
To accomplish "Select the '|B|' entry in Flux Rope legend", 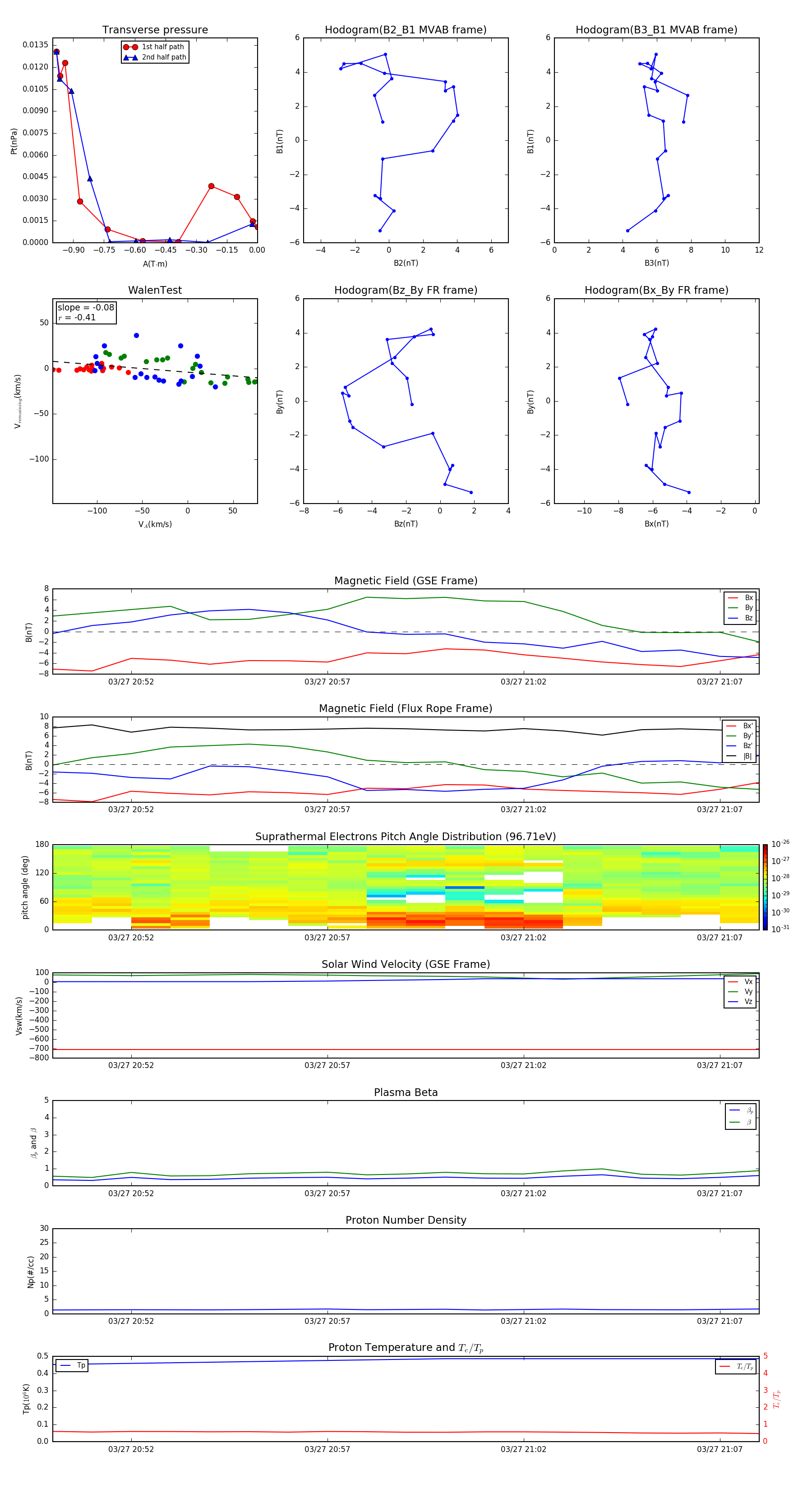I will pos(739,756).
